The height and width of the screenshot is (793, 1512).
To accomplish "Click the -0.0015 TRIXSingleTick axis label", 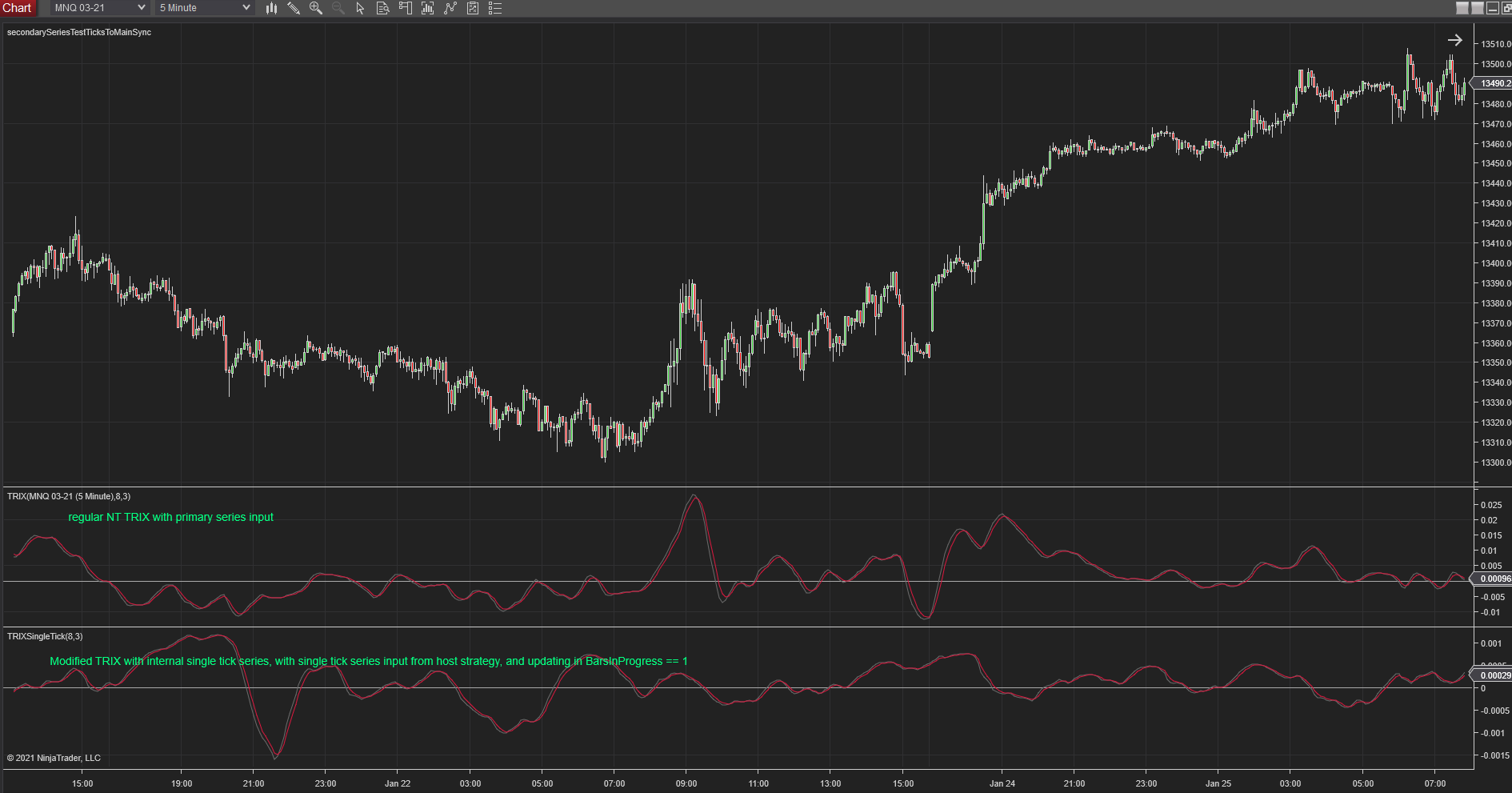I will tap(1495, 755).
